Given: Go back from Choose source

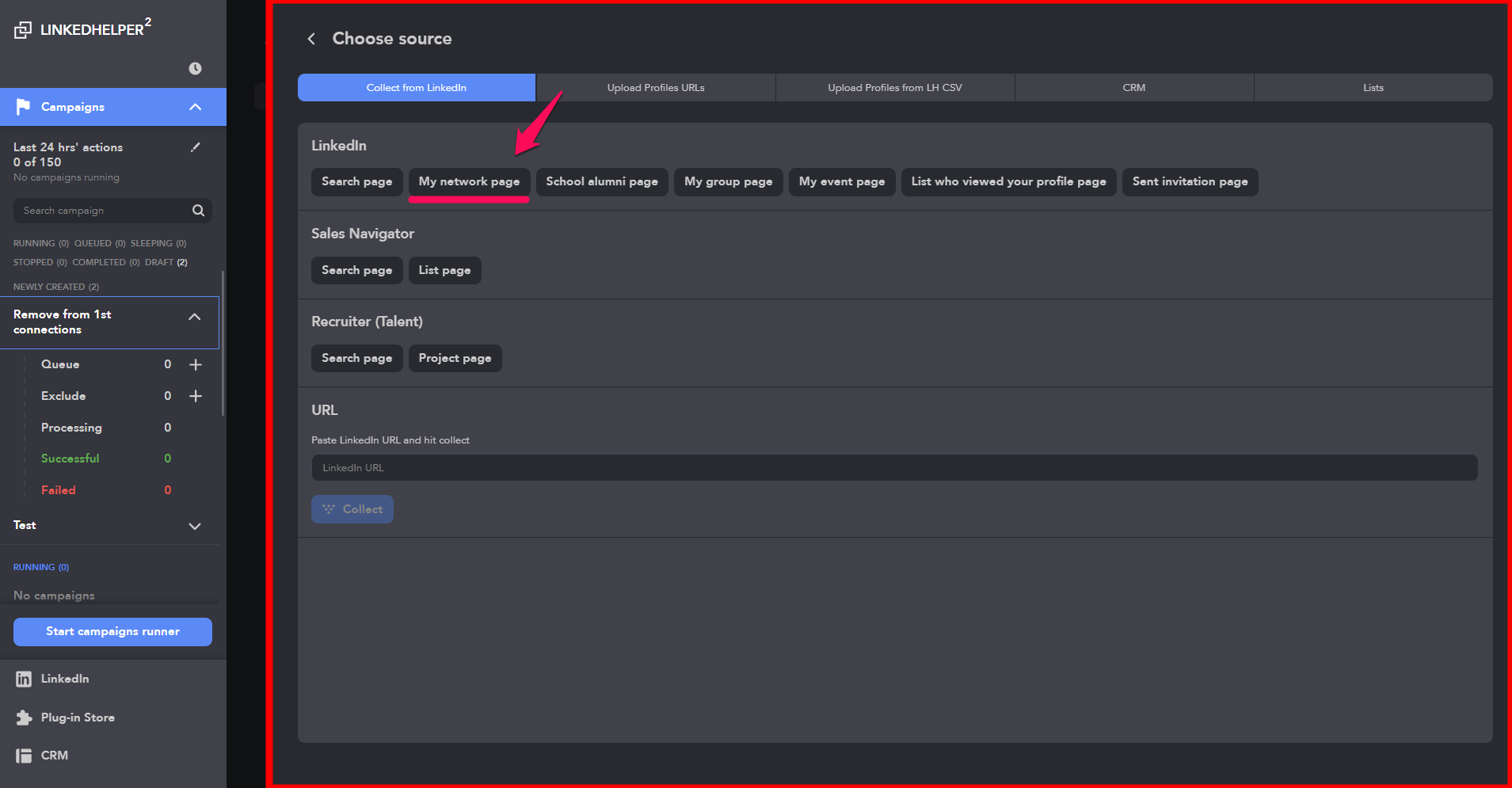Looking at the screenshot, I should point(312,39).
